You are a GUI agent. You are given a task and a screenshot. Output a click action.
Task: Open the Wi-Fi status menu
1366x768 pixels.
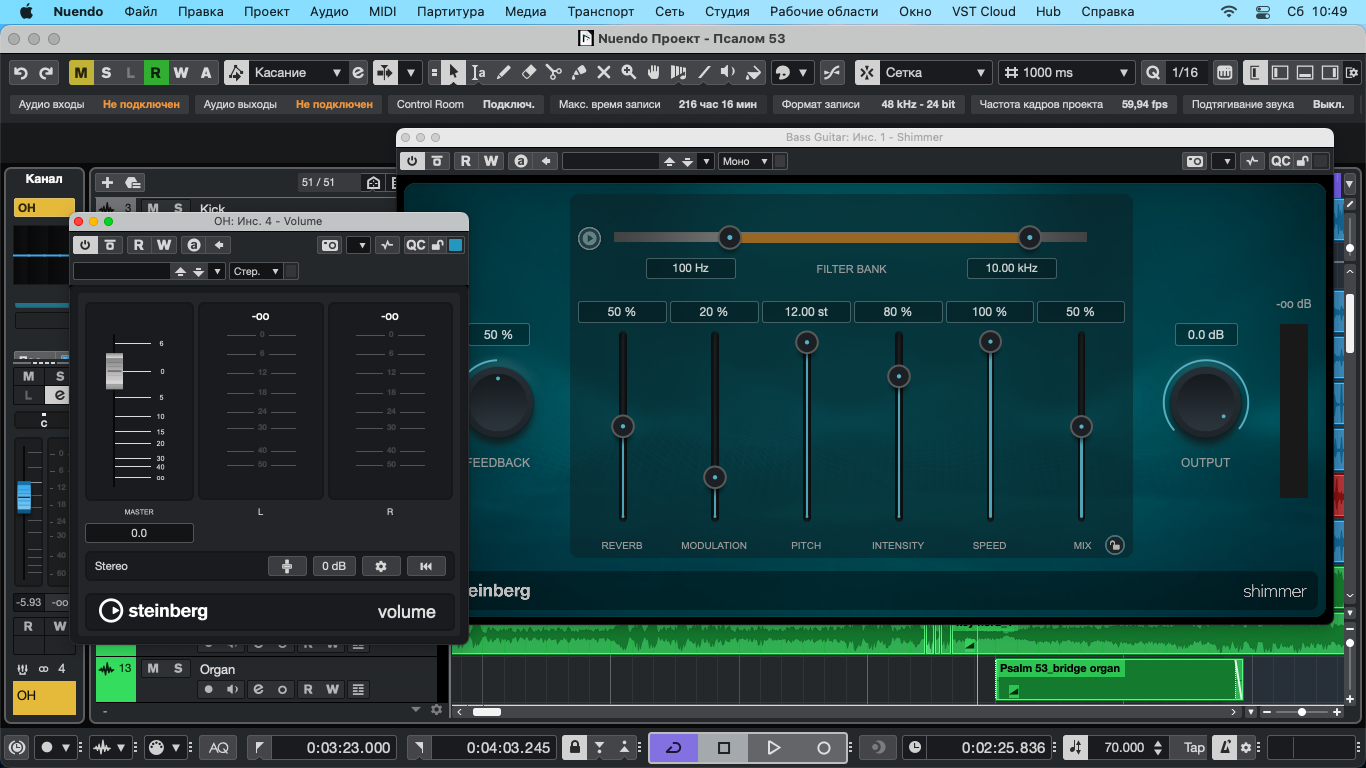pyautogui.click(x=1228, y=12)
